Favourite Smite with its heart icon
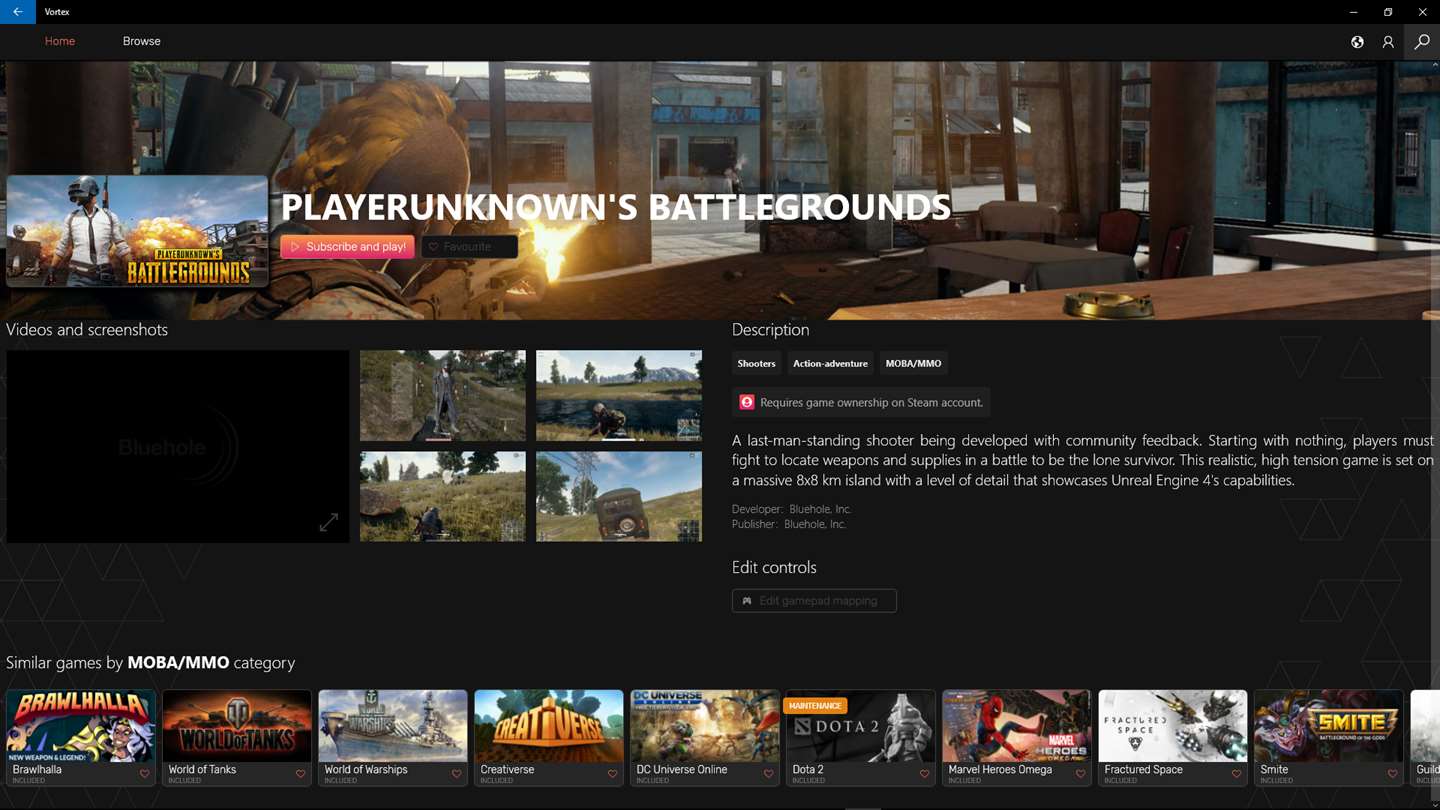The height and width of the screenshot is (810, 1440). [1392, 773]
